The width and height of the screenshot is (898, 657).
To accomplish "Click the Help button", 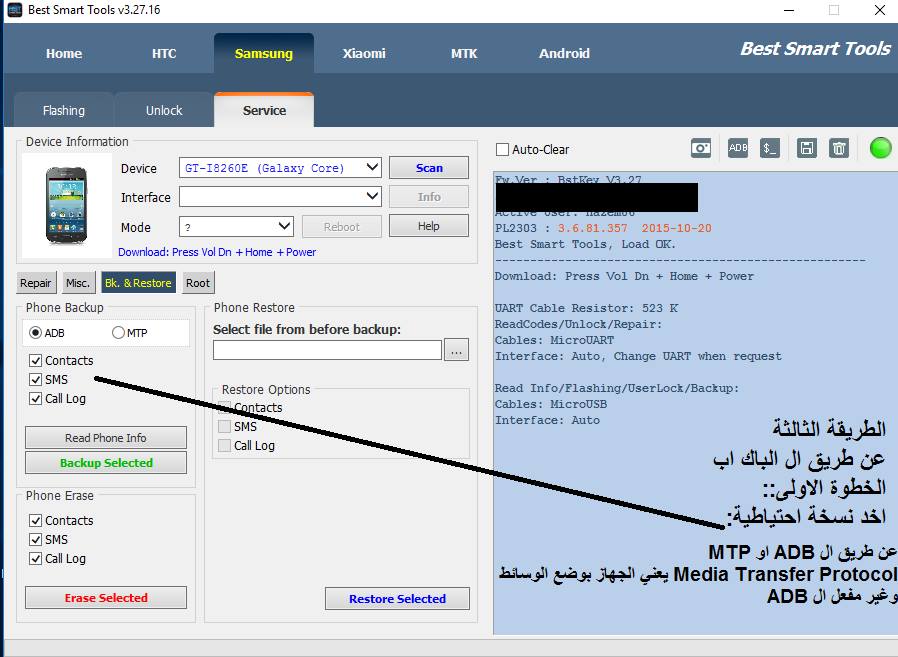I will tap(429, 226).
